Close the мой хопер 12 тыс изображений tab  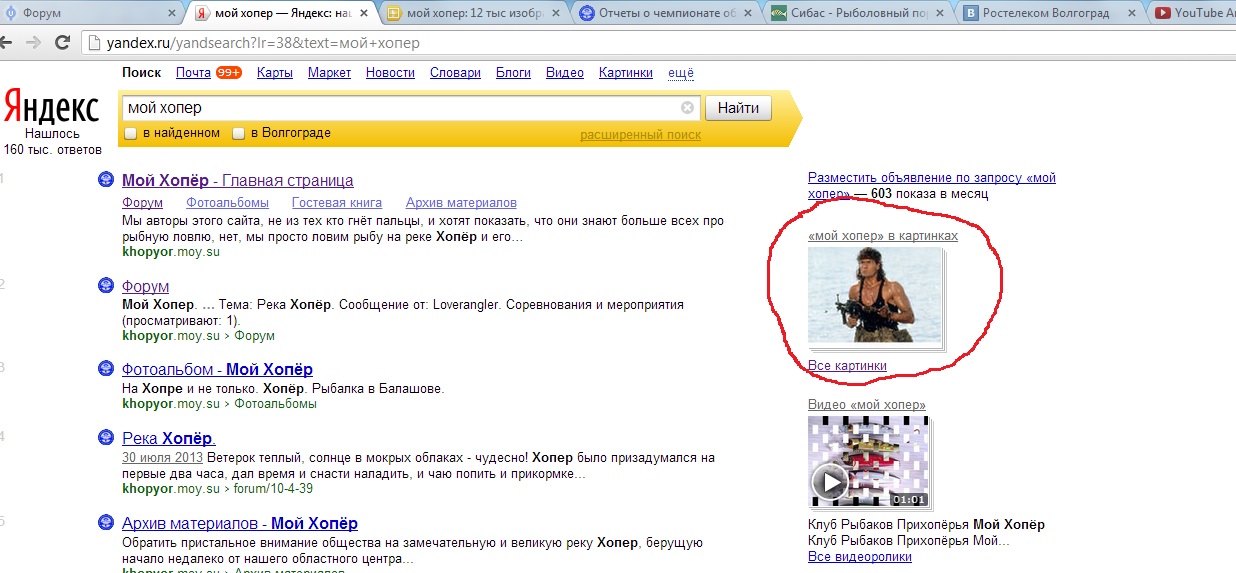[x=555, y=13]
